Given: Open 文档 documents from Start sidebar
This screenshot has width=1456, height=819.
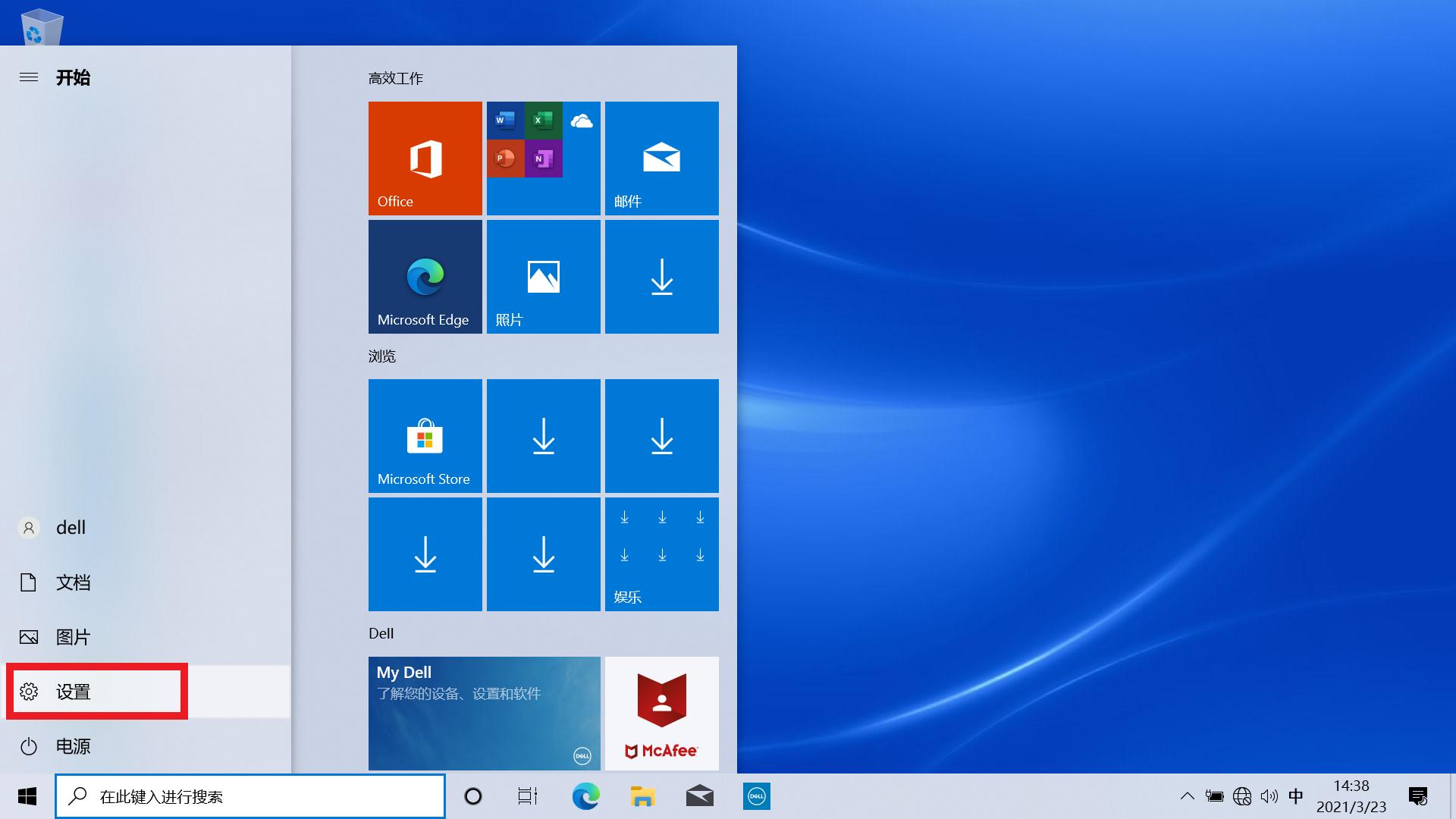Looking at the screenshot, I should (73, 582).
